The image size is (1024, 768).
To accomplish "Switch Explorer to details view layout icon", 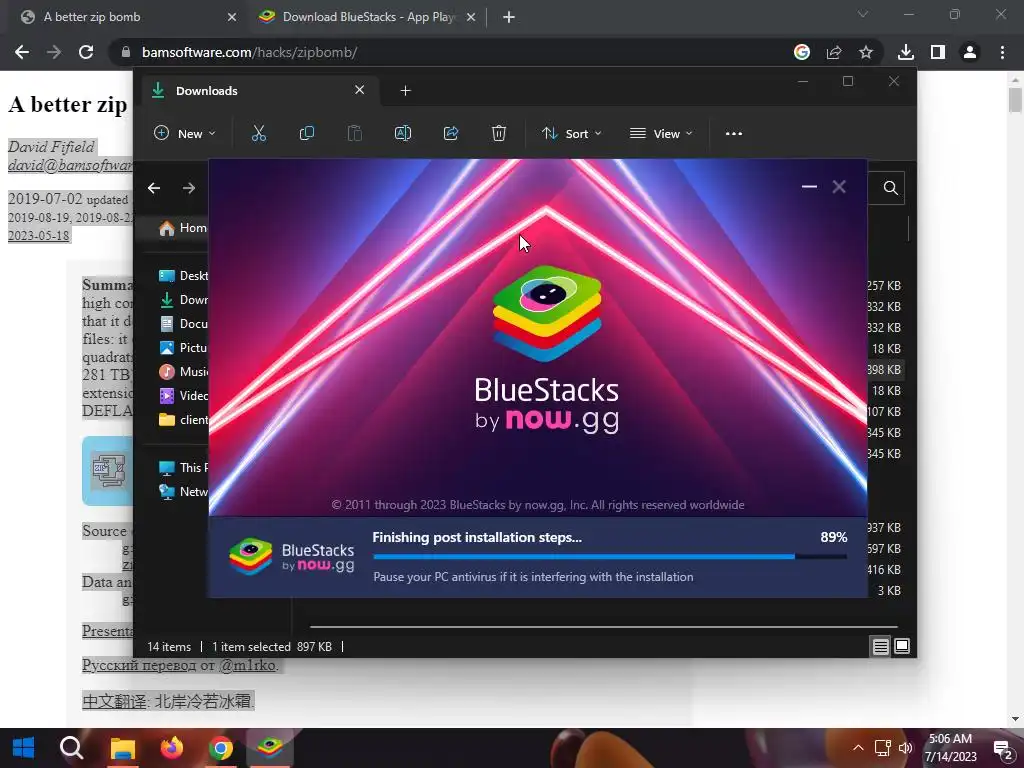I will coord(880,647).
